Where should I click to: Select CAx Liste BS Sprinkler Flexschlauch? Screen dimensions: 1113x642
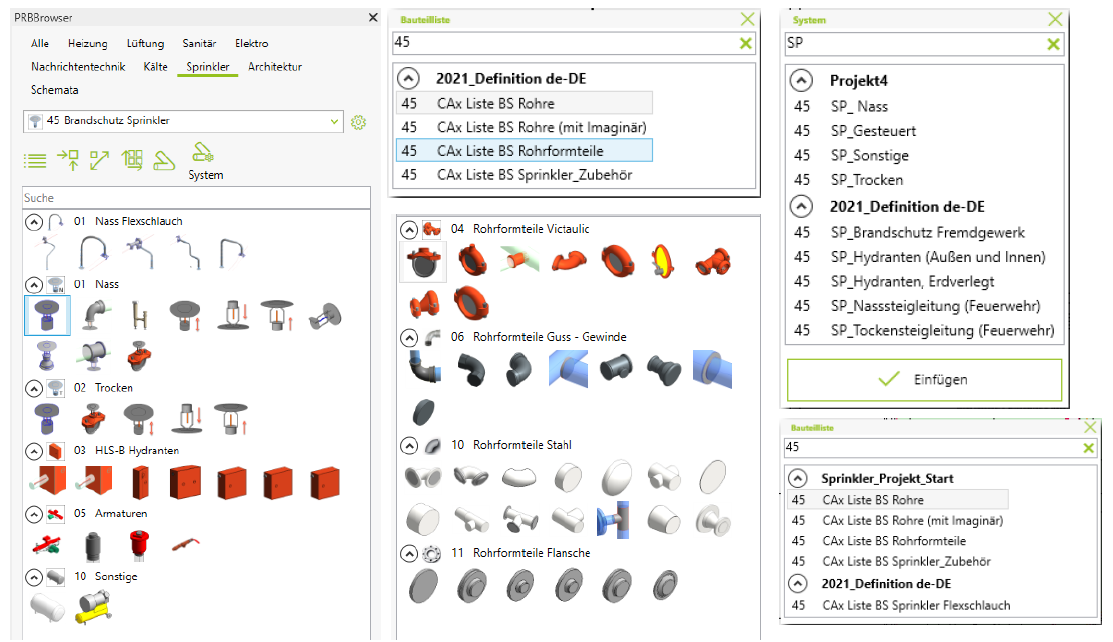(x=916, y=606)
